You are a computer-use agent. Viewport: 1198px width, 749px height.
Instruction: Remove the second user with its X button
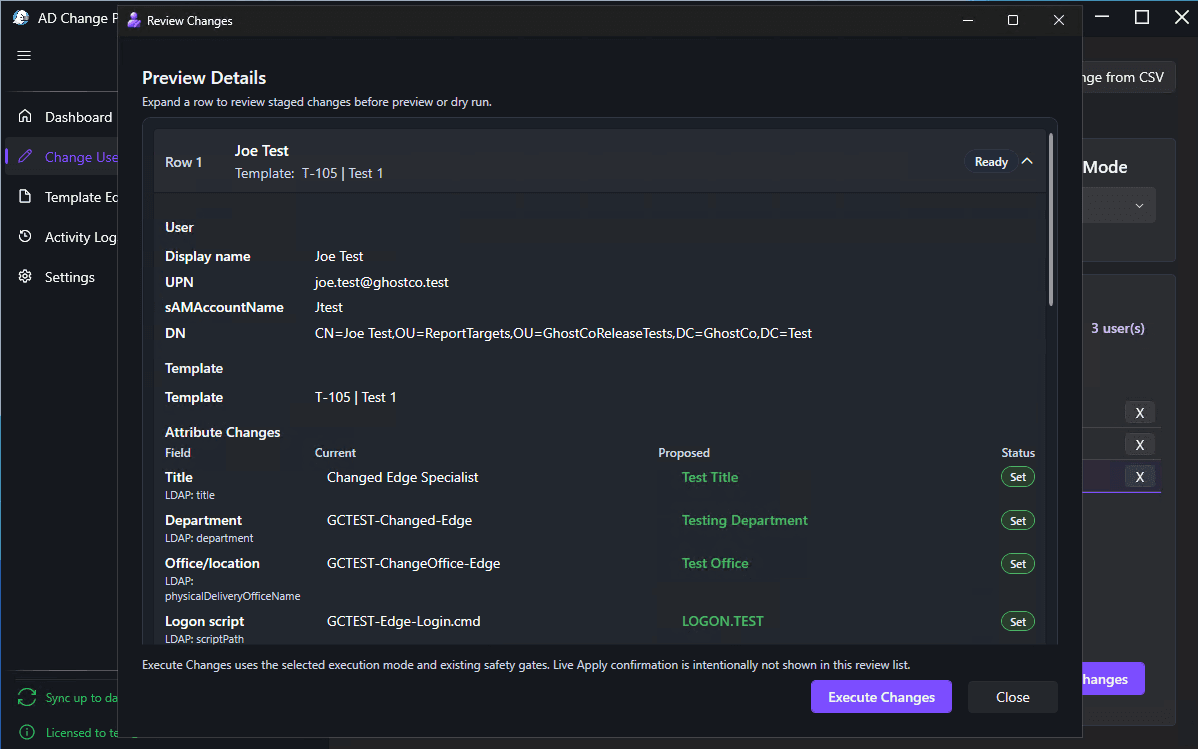click(1139, 445)
